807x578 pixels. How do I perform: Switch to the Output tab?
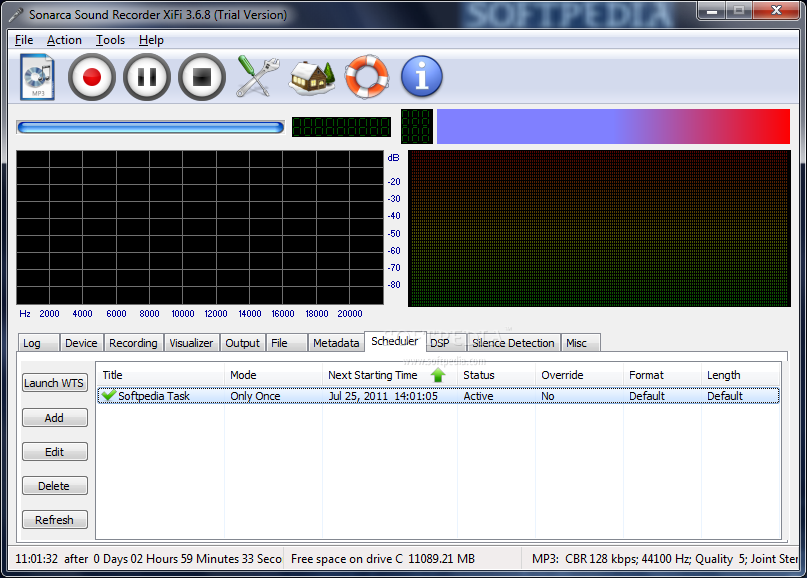pyautogui.click(x=242, y=343)
